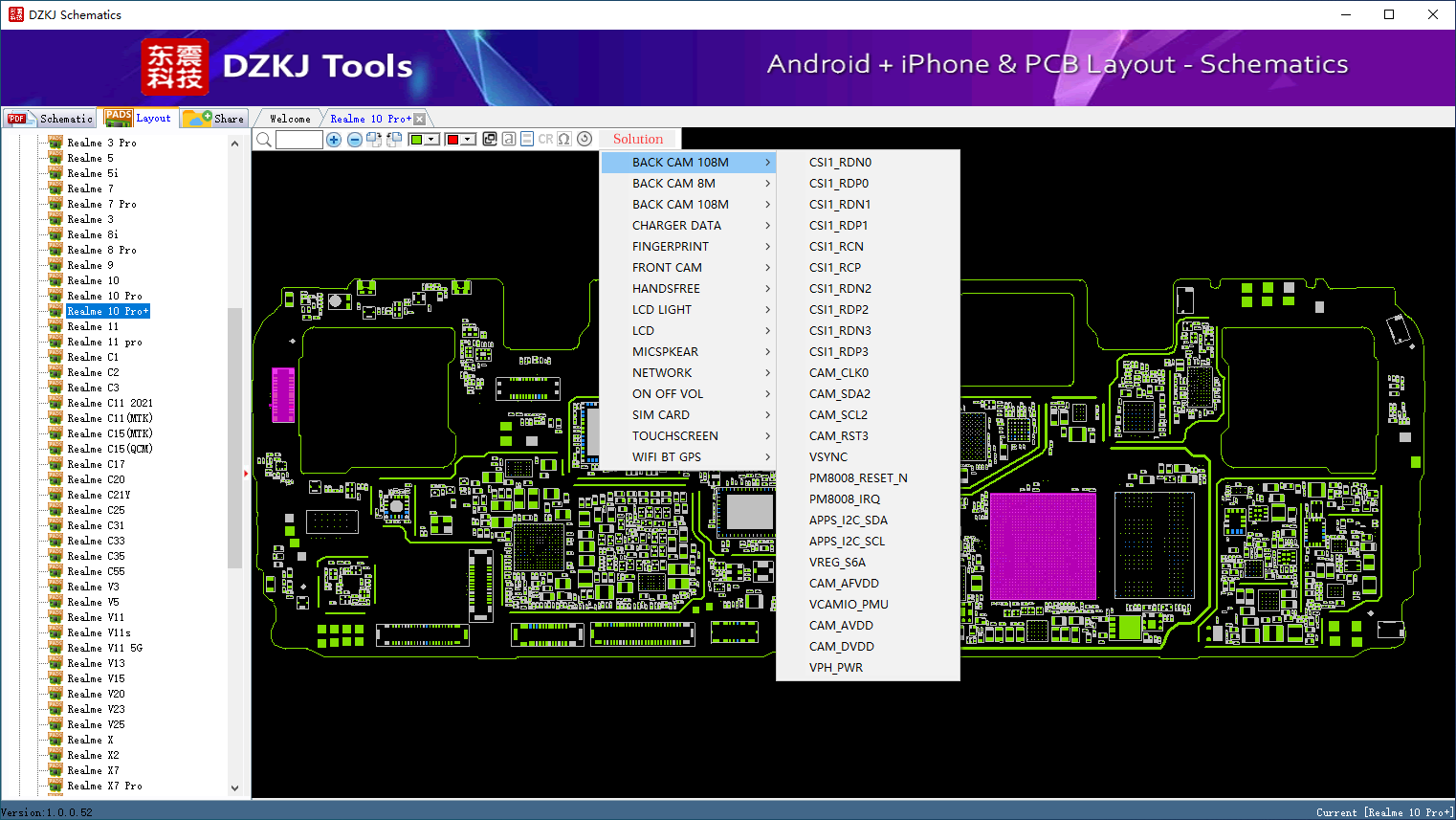
Task: Click the Solution button
Action: pos(638,139)
